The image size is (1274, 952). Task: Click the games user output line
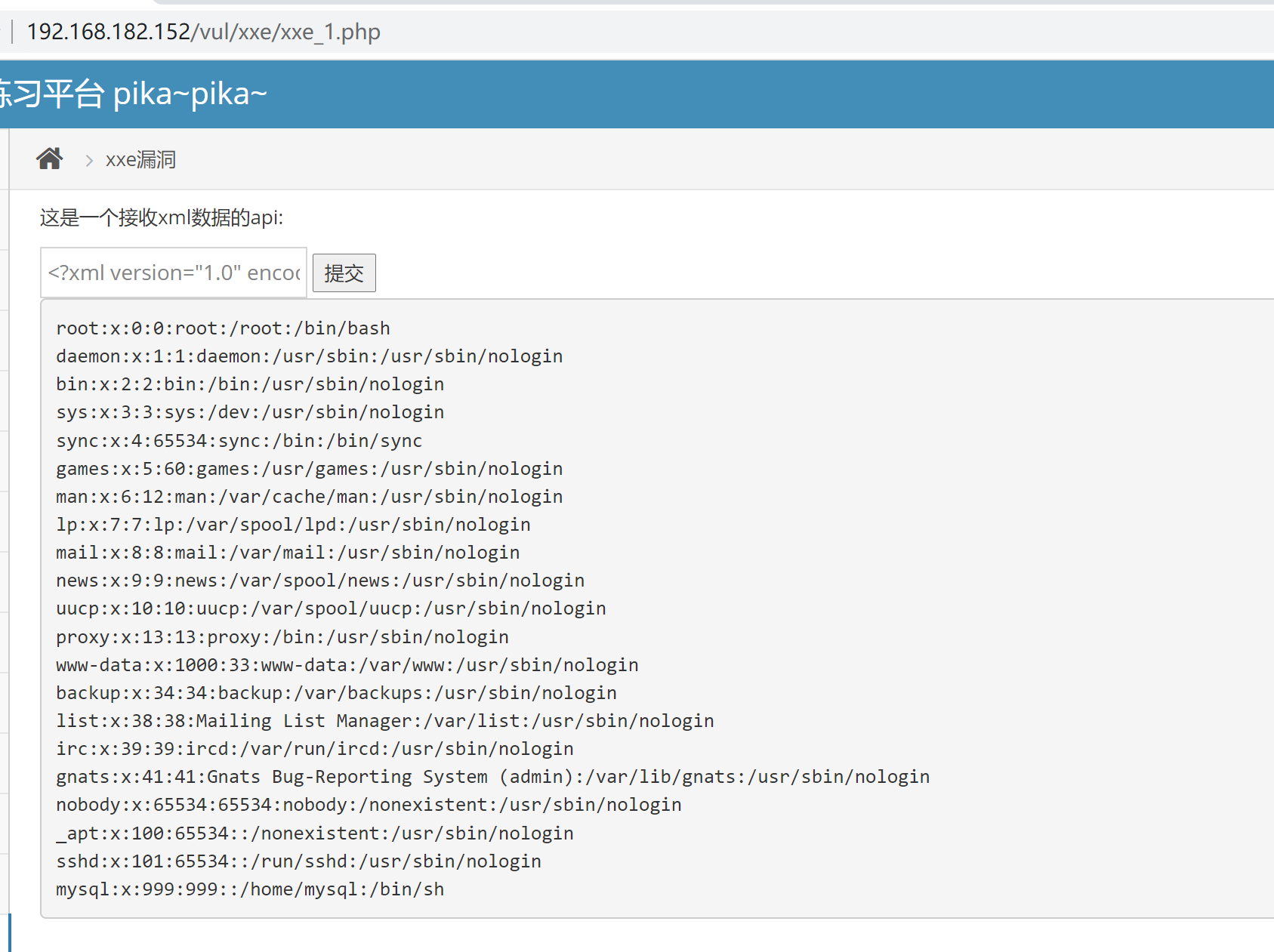[x=309, y=469]
